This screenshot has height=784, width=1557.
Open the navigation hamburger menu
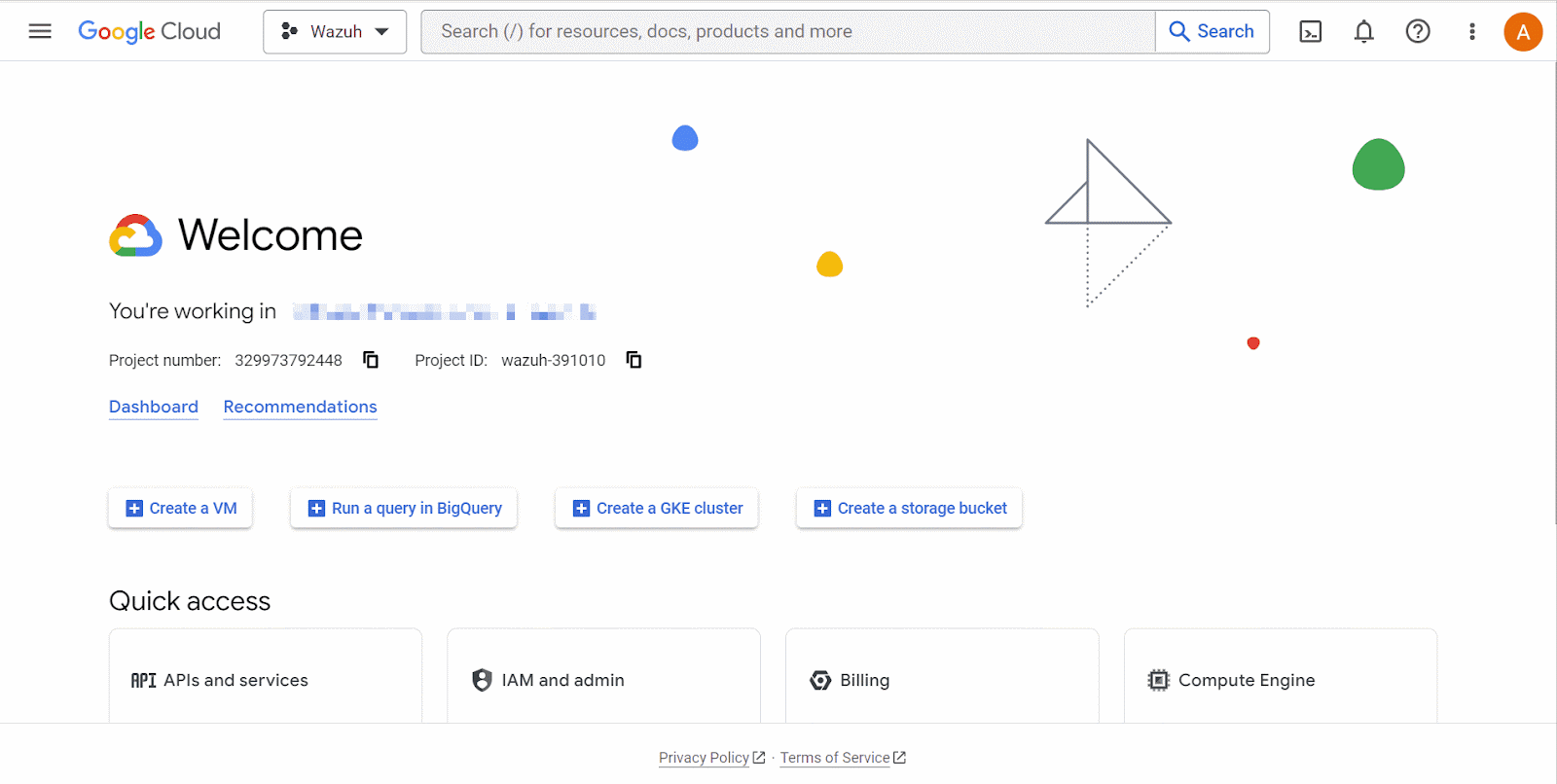click(x=40, y=31)
